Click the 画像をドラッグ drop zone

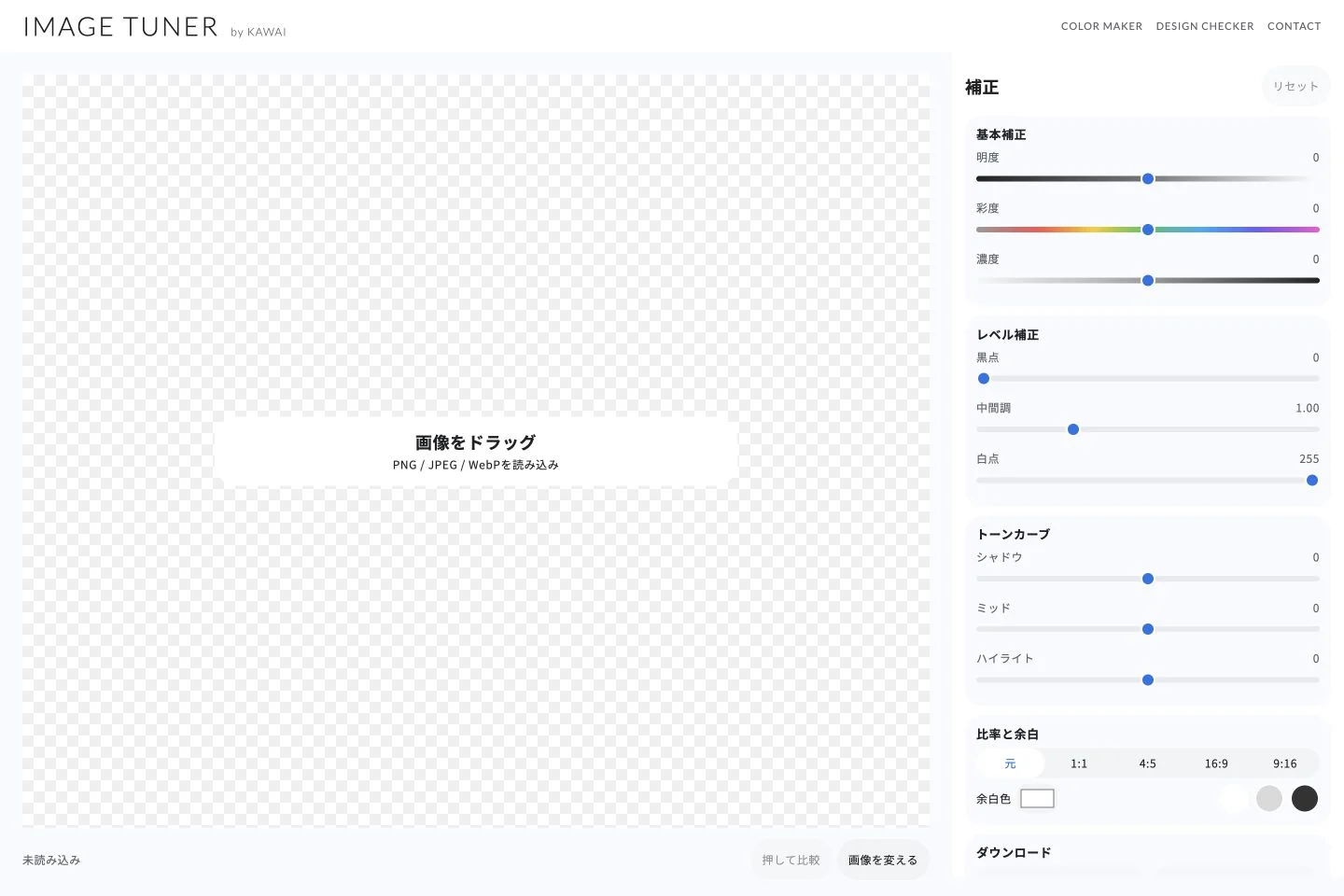(476, 452)
